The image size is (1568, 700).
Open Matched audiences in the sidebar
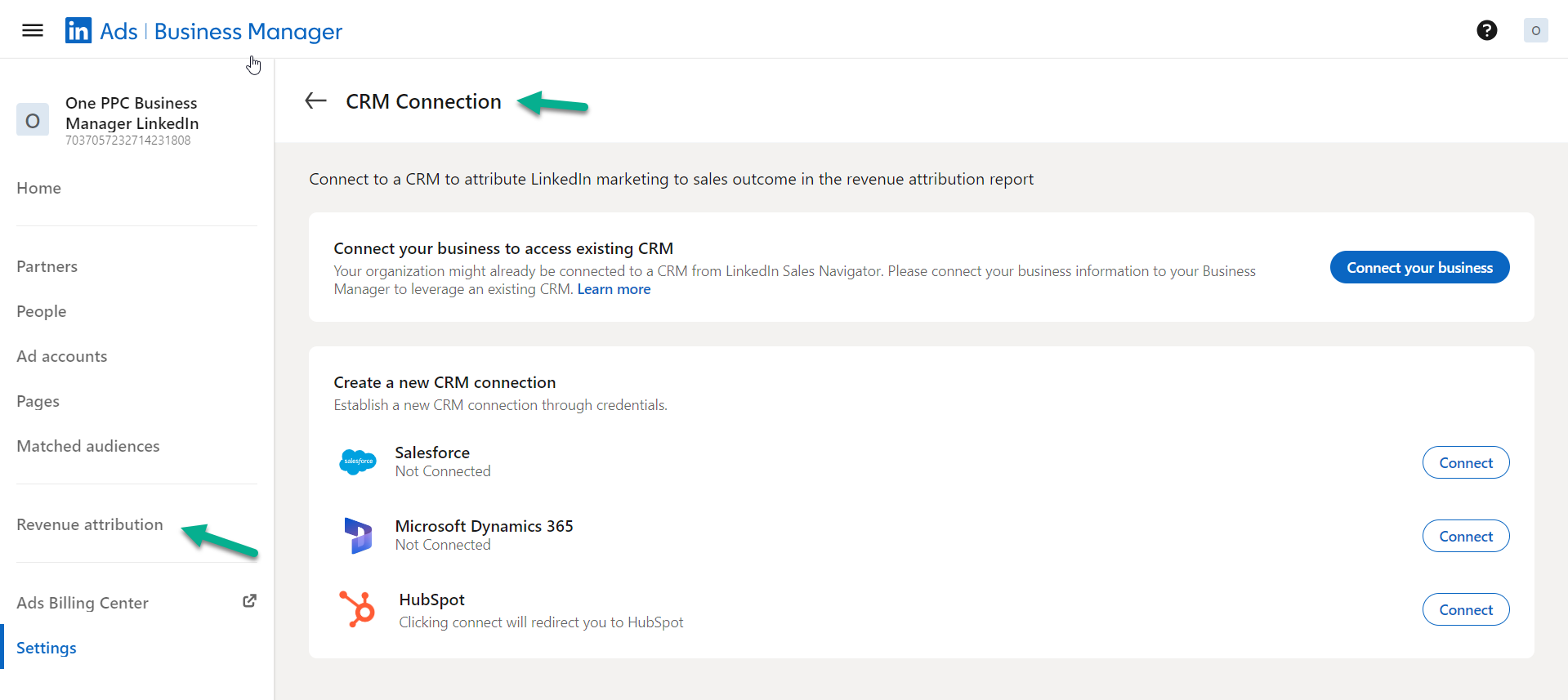(x=87, y=446)
